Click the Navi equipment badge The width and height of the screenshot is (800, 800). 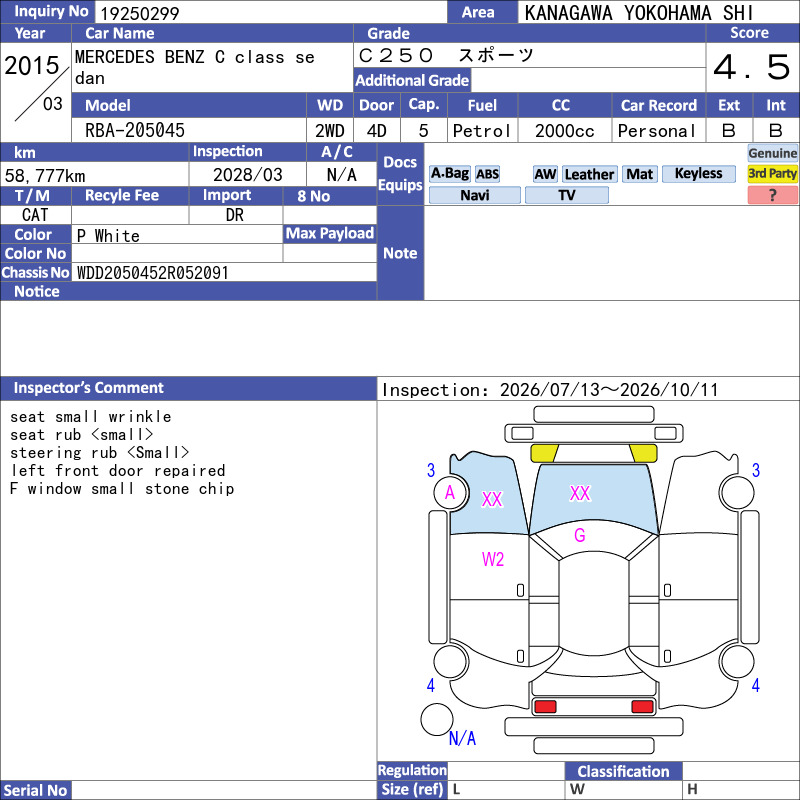(x=474, y=195)
